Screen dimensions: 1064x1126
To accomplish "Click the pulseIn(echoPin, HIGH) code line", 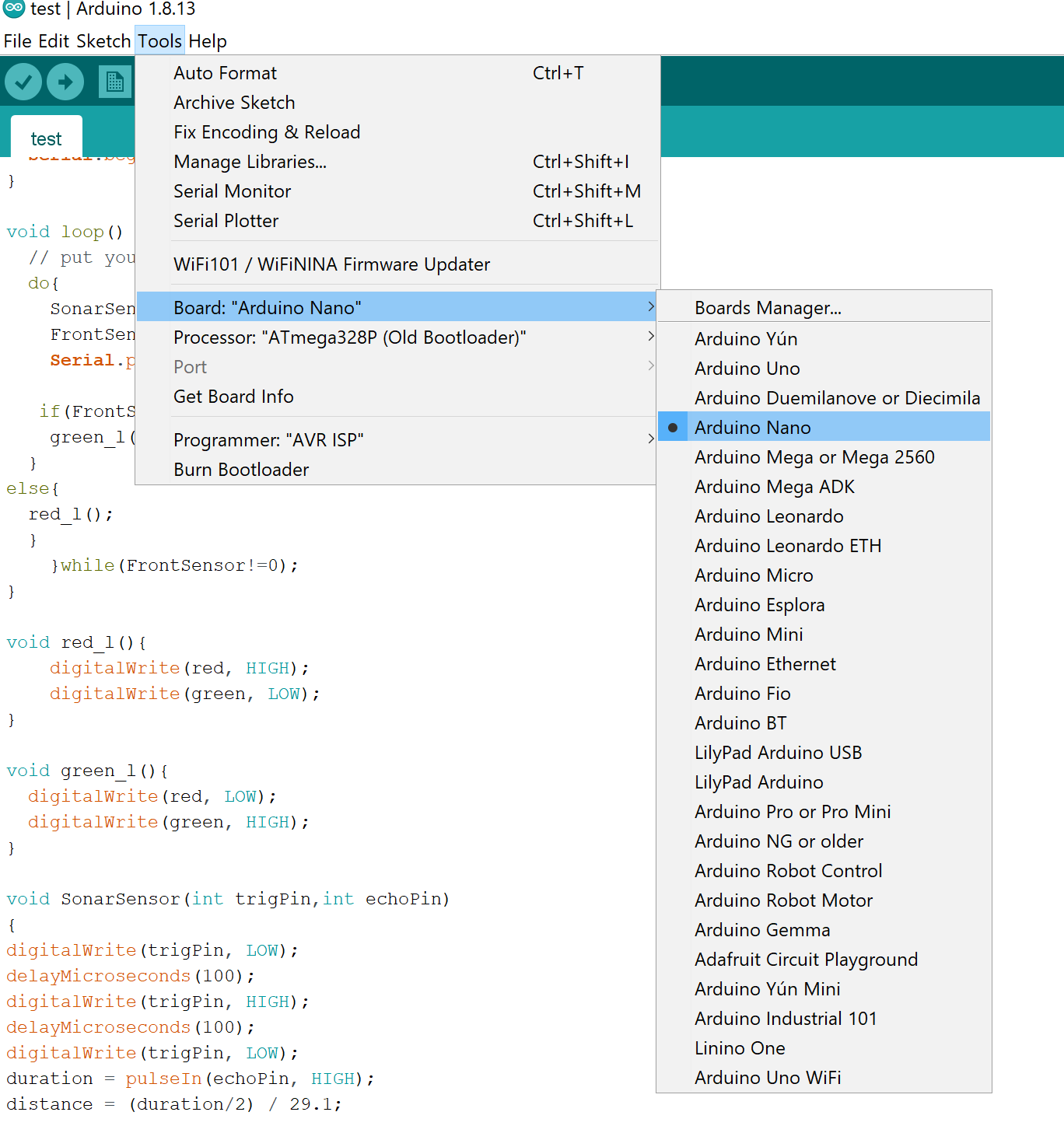I will pos(191,1079).
